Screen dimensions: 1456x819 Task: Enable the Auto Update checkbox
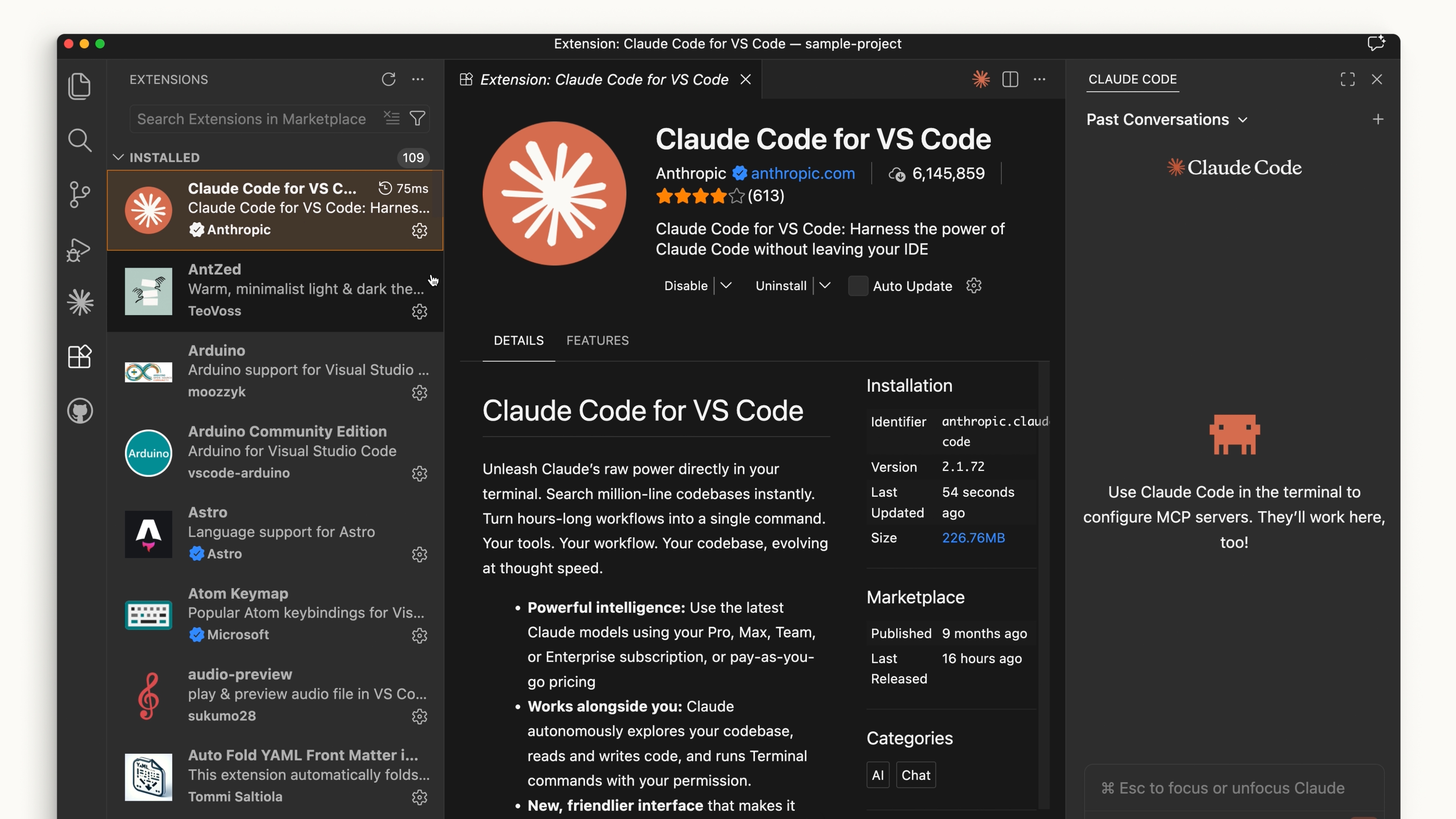[857, 286]
